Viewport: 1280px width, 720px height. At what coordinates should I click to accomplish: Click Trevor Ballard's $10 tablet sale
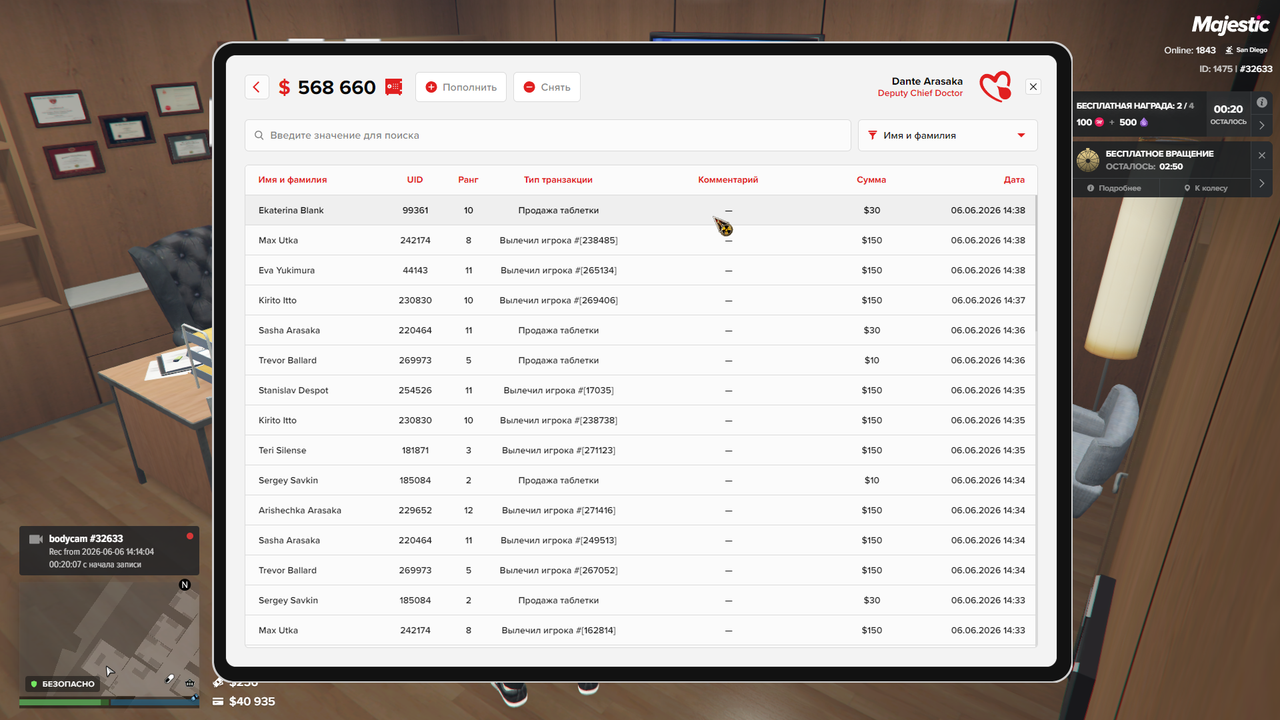tap(640, 360)
